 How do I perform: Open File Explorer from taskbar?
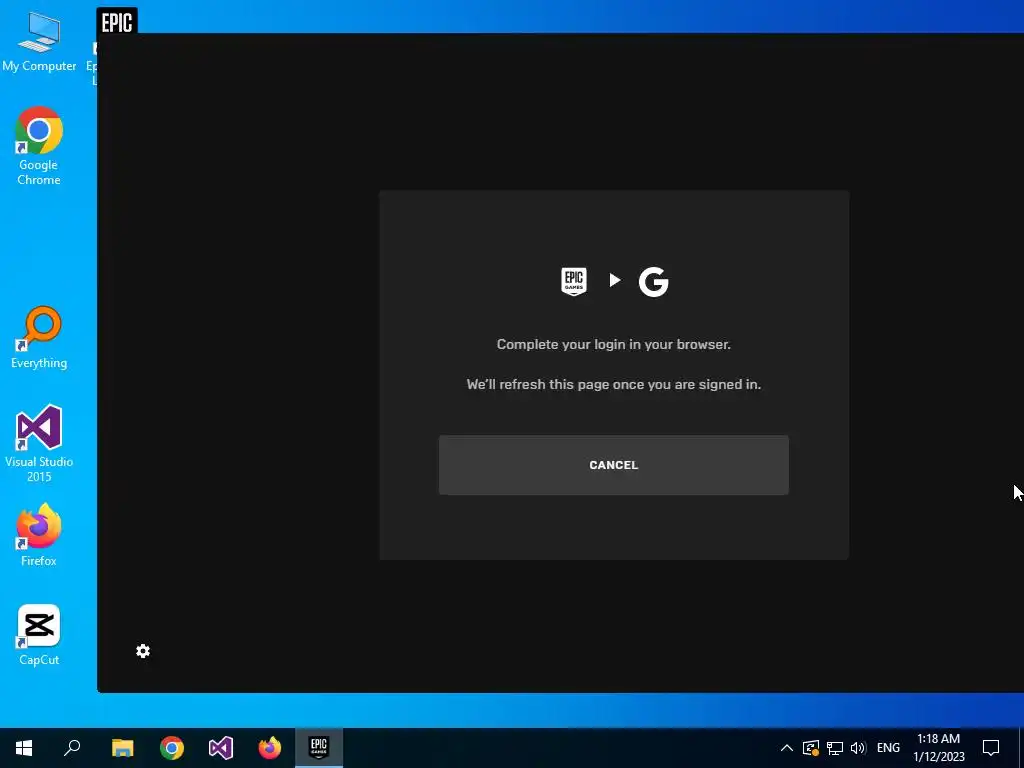tap(122, 748)
